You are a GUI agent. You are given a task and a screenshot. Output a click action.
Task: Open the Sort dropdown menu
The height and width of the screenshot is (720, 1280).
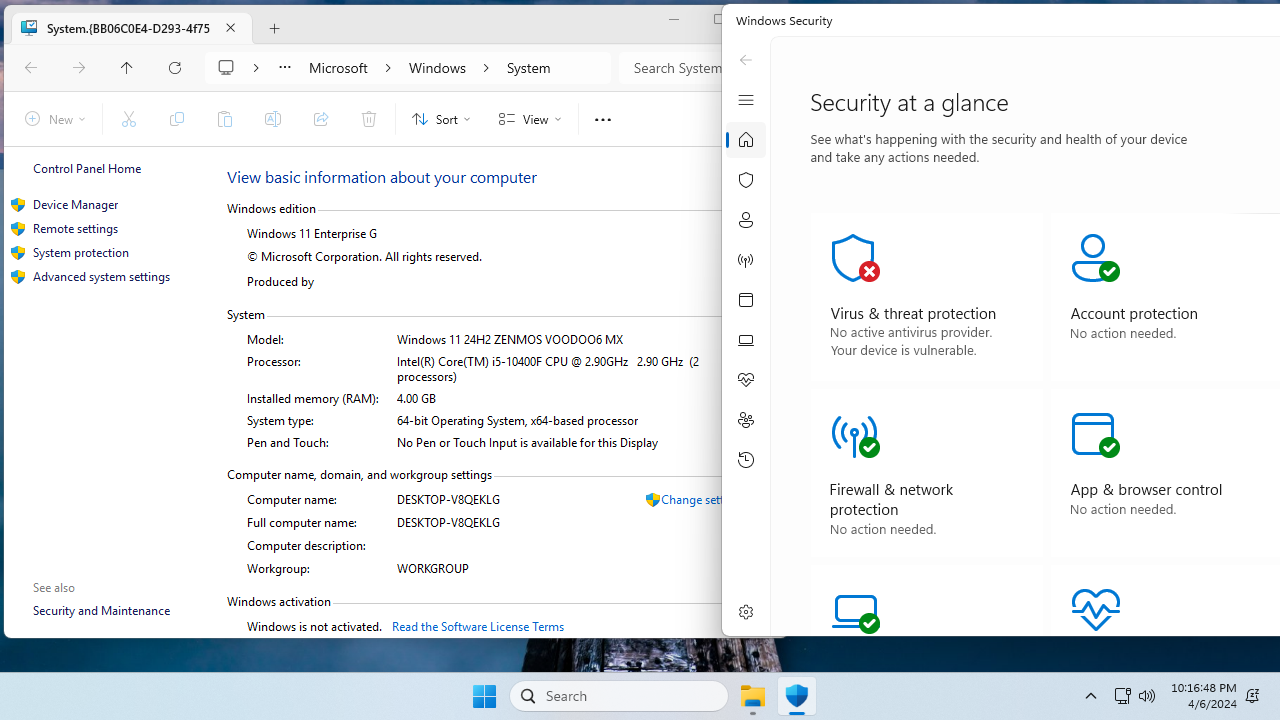441,119
